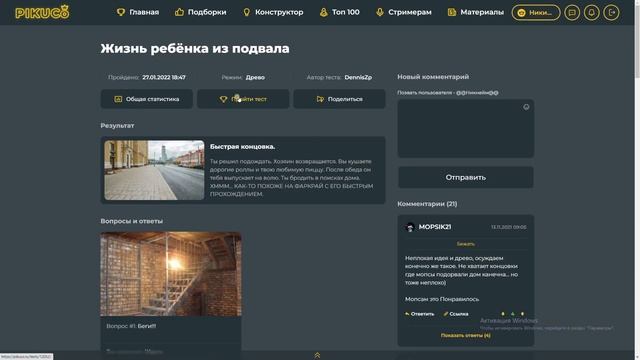Viewport: 640px width, 360px height.
Task: Click MOPSIK21 avatar icon
Action: click(x=410, y=227)
